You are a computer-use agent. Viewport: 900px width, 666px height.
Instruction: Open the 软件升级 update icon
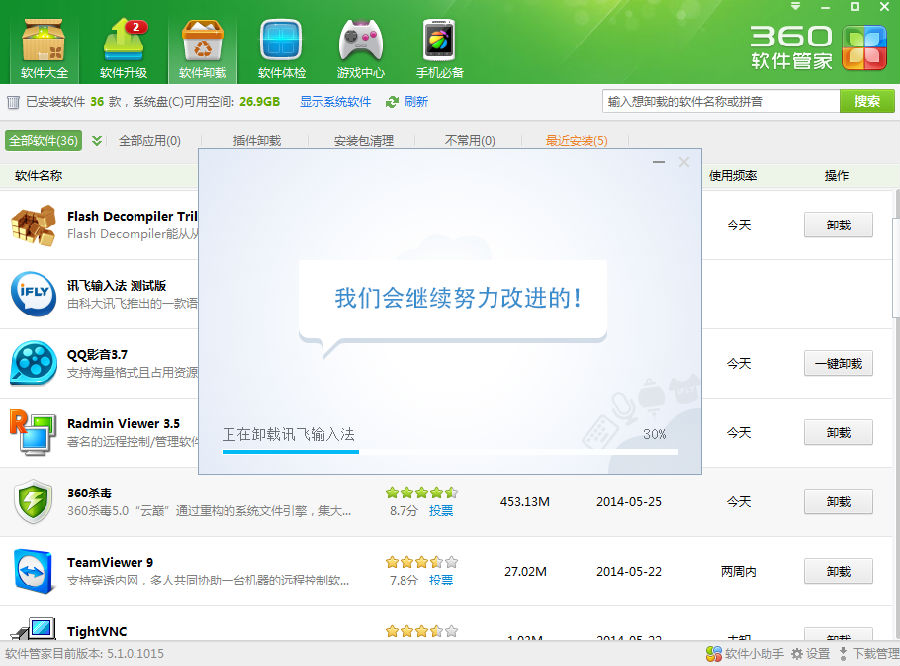[x=123, y=49]
